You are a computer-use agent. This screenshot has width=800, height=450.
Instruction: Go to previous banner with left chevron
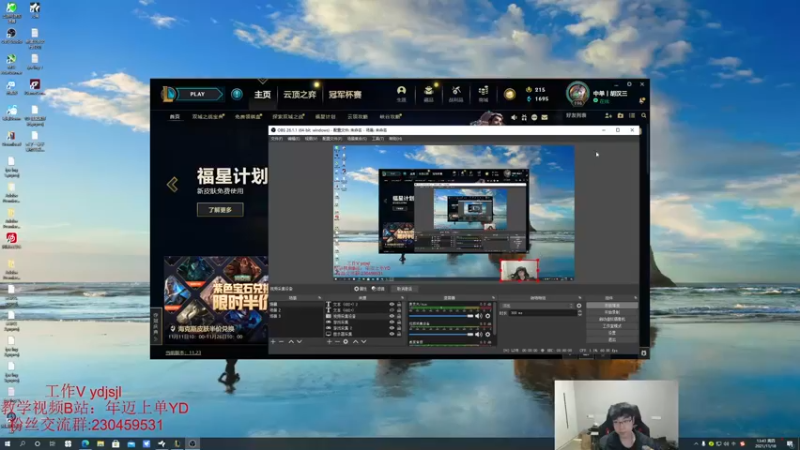[172, 184]
